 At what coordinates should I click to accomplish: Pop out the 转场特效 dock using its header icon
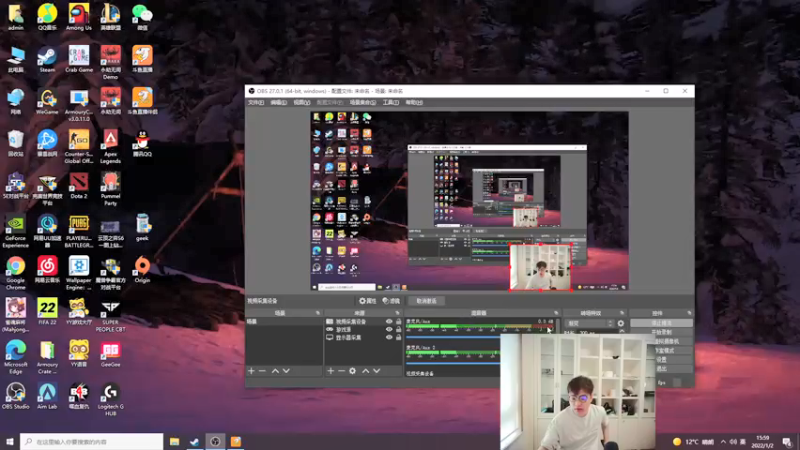pyautogui.click(x=622, y=313)
